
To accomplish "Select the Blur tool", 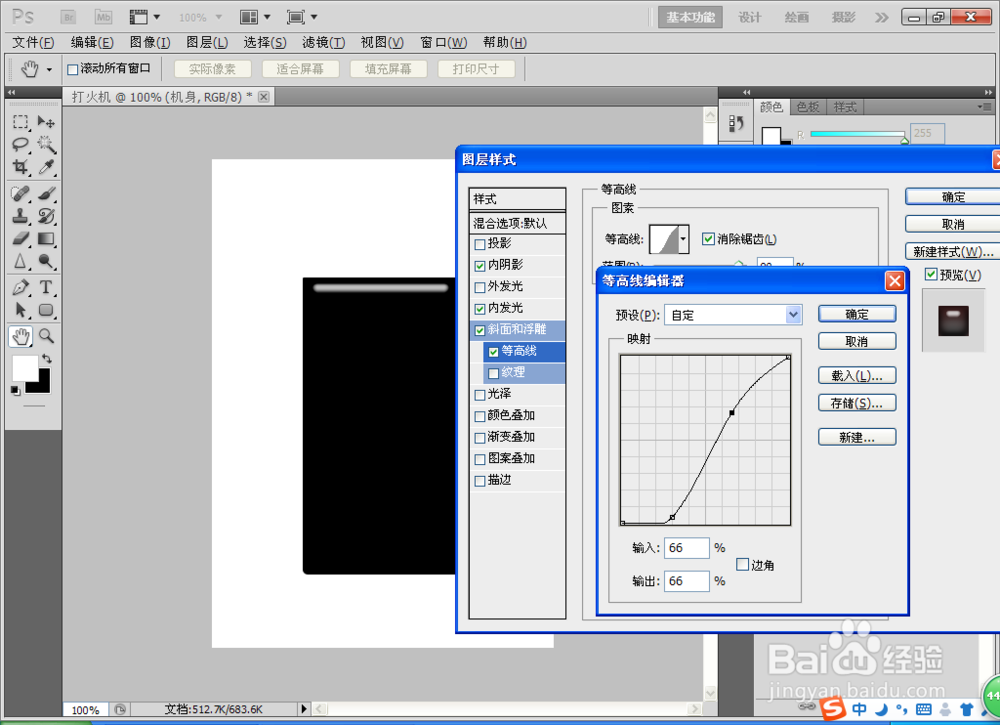I will click(20, 261).
